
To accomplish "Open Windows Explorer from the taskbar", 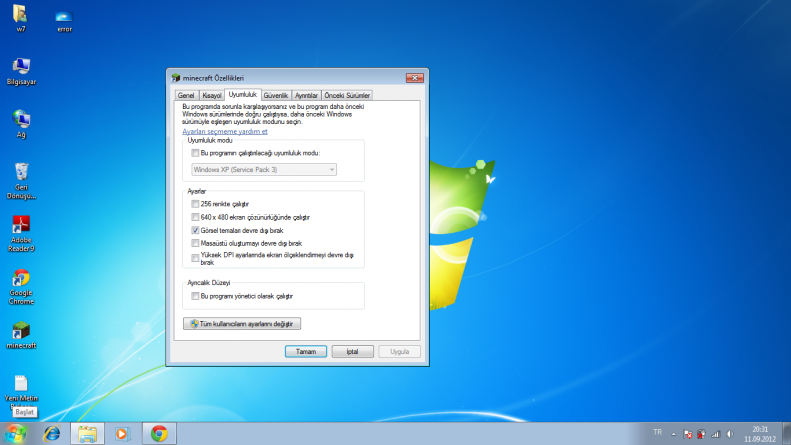I will [87, 433].
